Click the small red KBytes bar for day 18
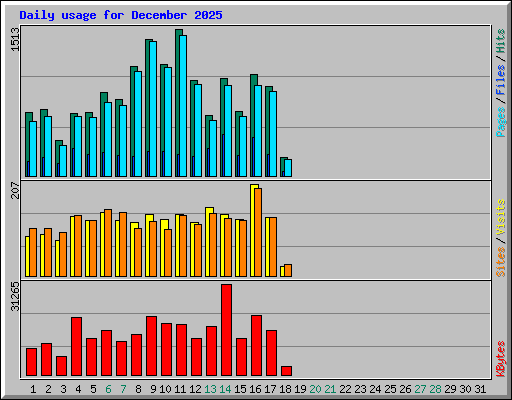The image size is (512, 400). (286, 371)
